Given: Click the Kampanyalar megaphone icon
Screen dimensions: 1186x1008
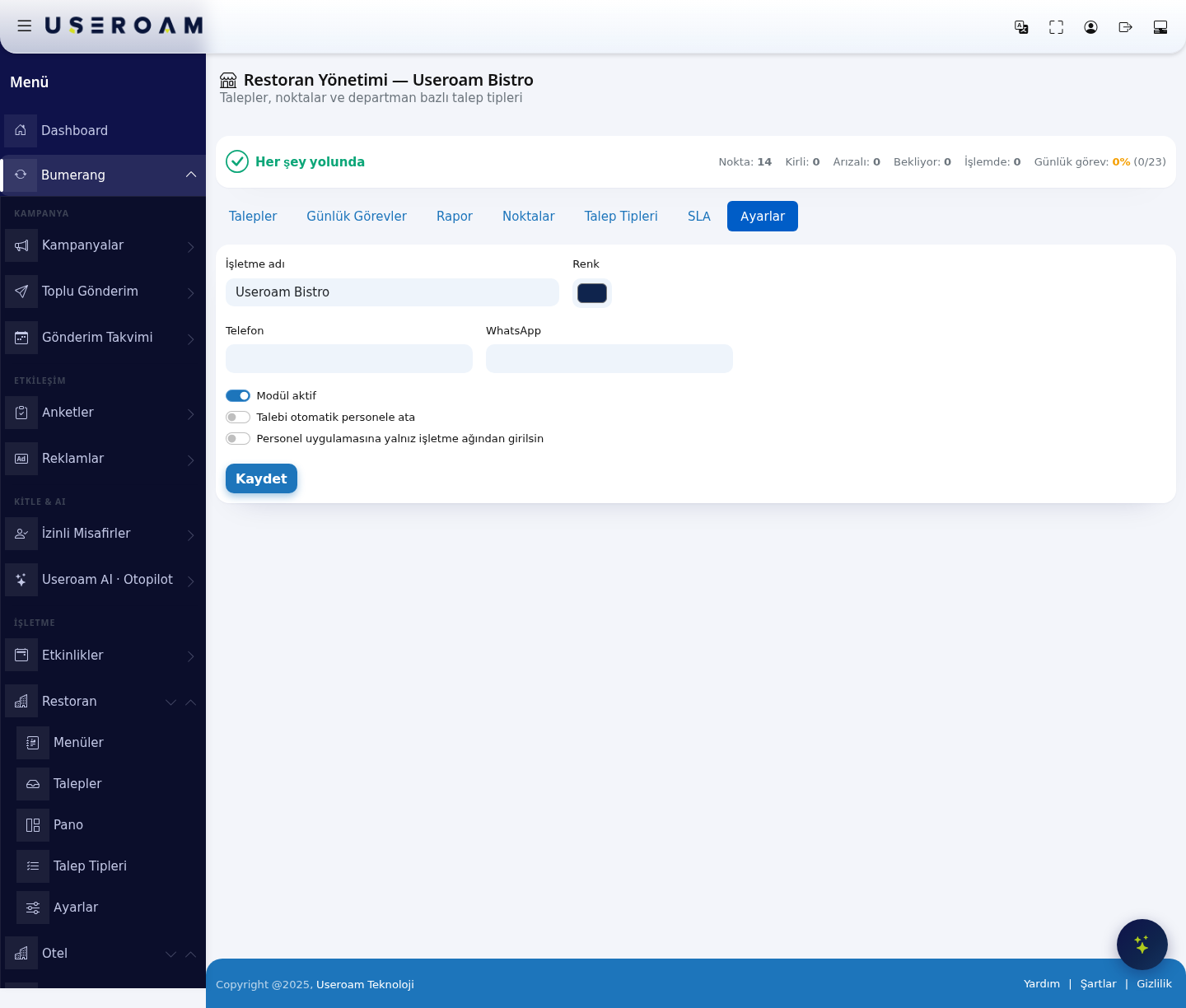Looking at the screenshot, I should pos(21,245).
